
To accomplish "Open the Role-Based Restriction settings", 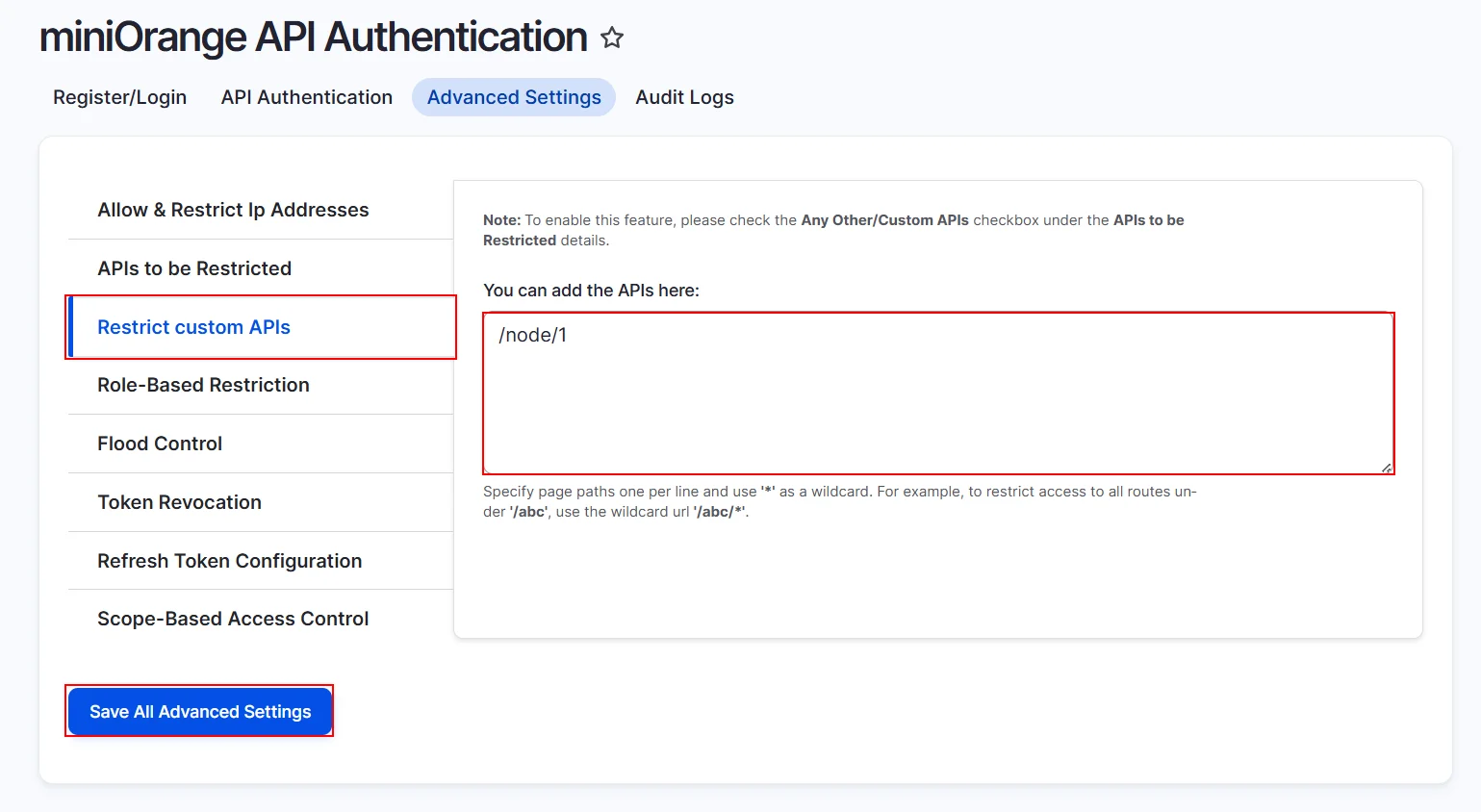I will point(203,385).
